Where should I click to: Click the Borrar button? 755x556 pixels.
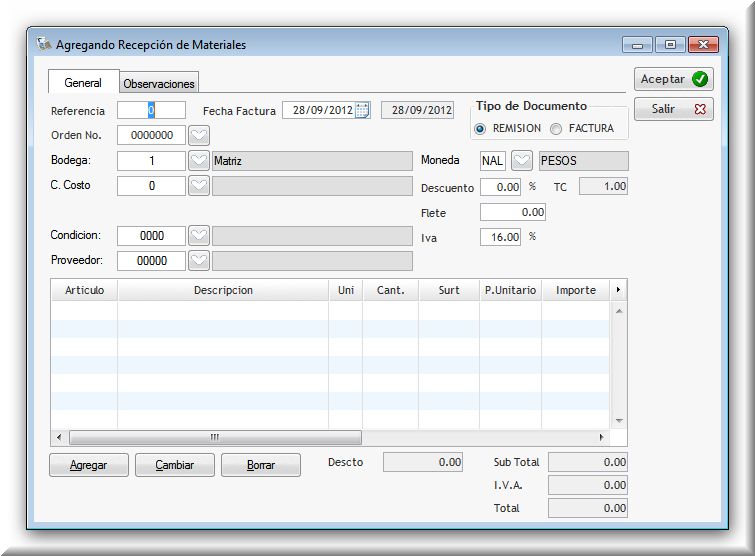coord(260,465)
